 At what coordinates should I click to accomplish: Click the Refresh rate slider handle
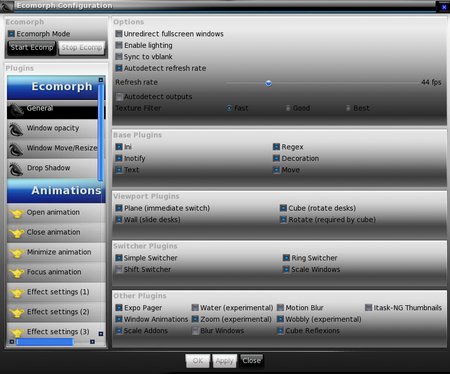268,83
